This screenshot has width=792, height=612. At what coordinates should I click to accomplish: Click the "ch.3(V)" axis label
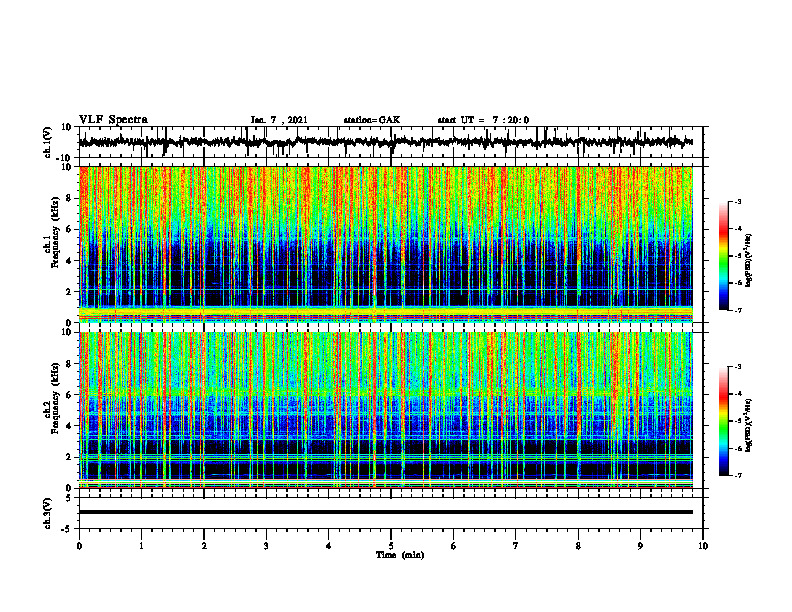click(47, 514)
